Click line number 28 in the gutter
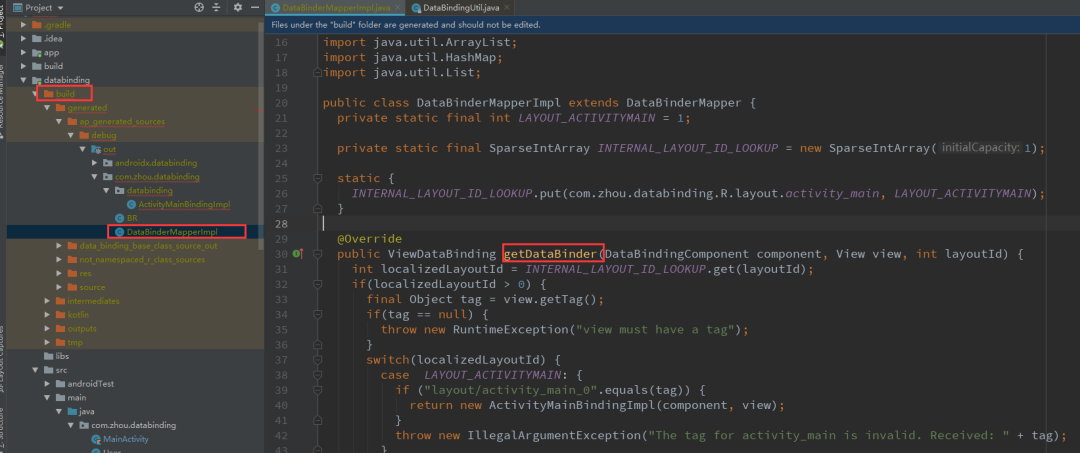This screenshot has width=1080, height=453. pos(280,224)
